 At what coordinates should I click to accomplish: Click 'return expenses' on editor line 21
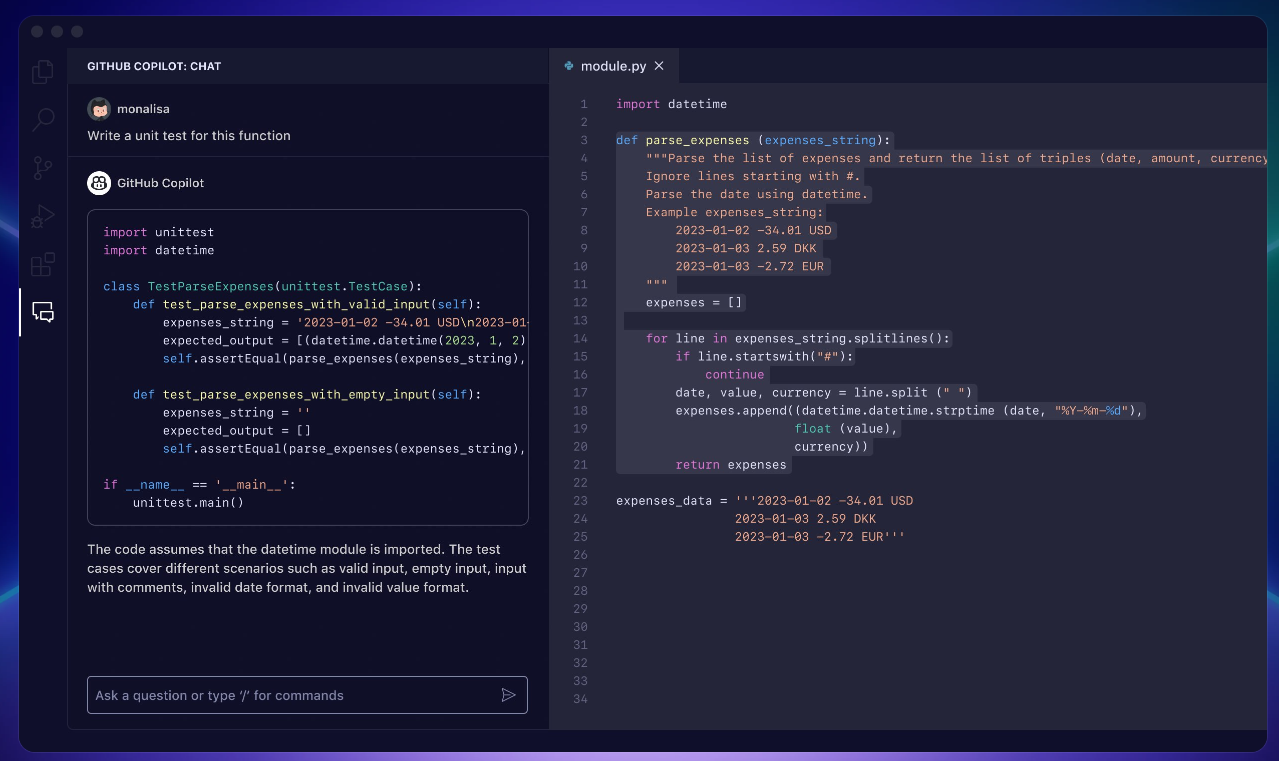click(731, 464)
